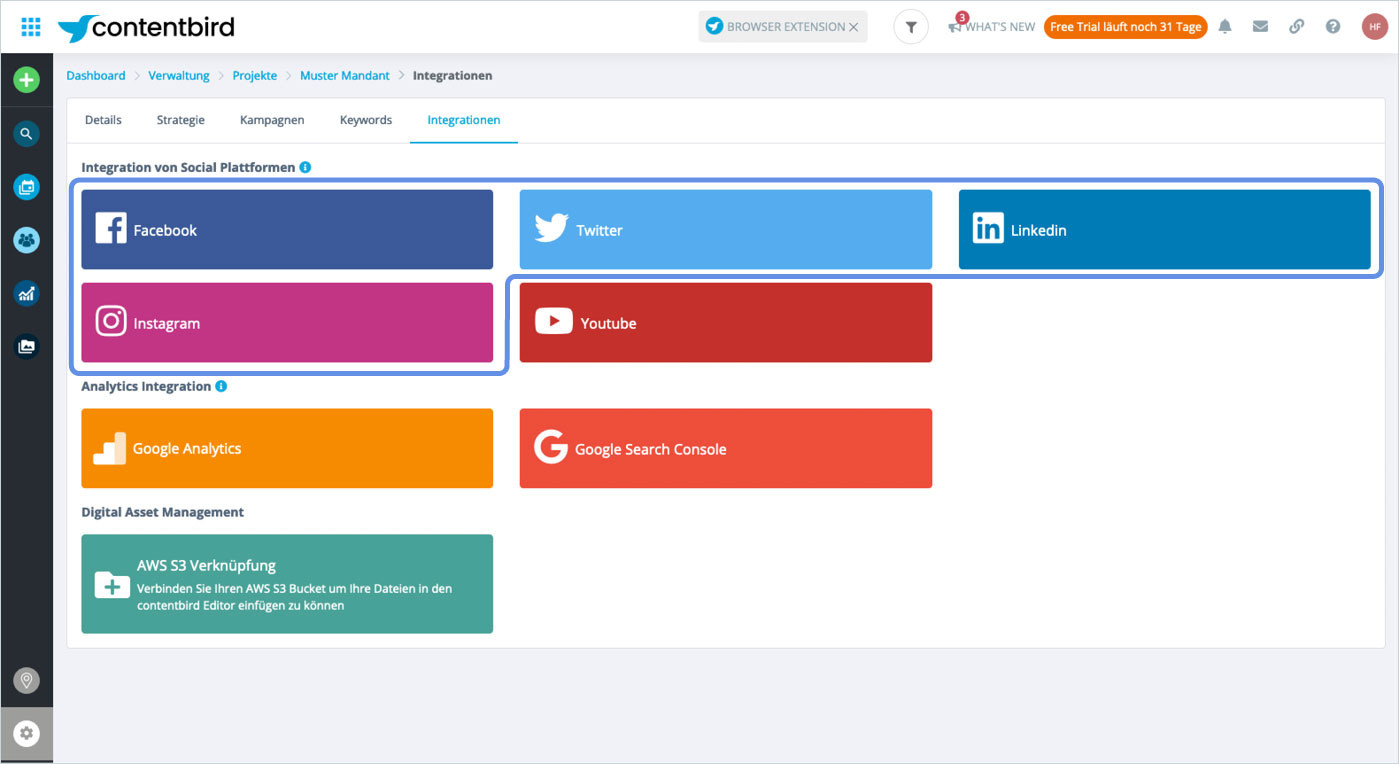Image resolution: width=1399 pixels, height=764 pixels.
Task: Open the calendar icon in sidebar
Action: pos(27,186)
